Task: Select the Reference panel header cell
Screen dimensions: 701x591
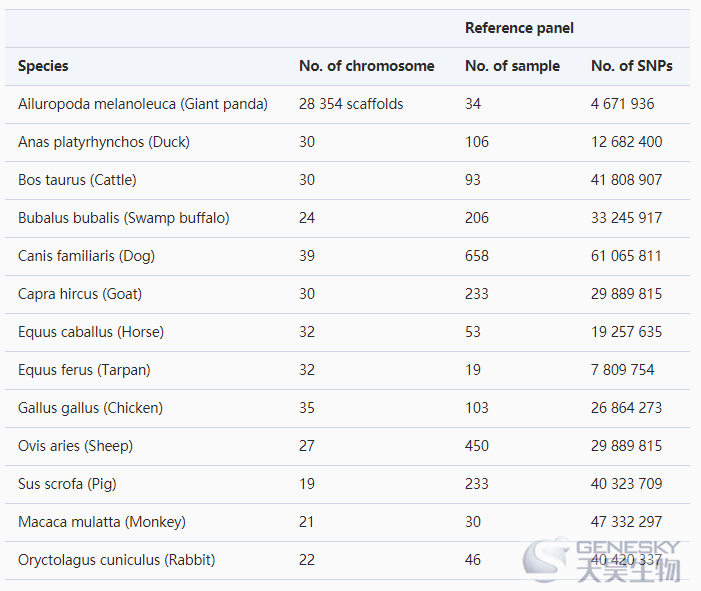Action: (x=519, y=28)
